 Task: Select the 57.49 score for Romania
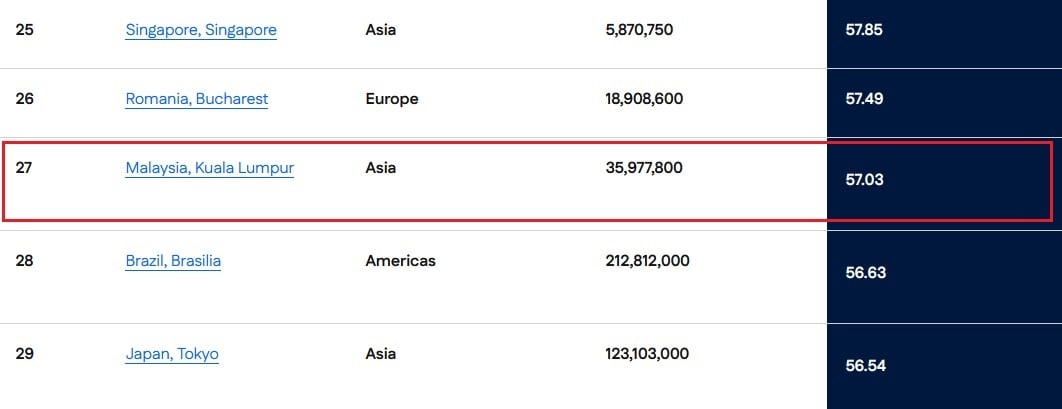(864, 99)
